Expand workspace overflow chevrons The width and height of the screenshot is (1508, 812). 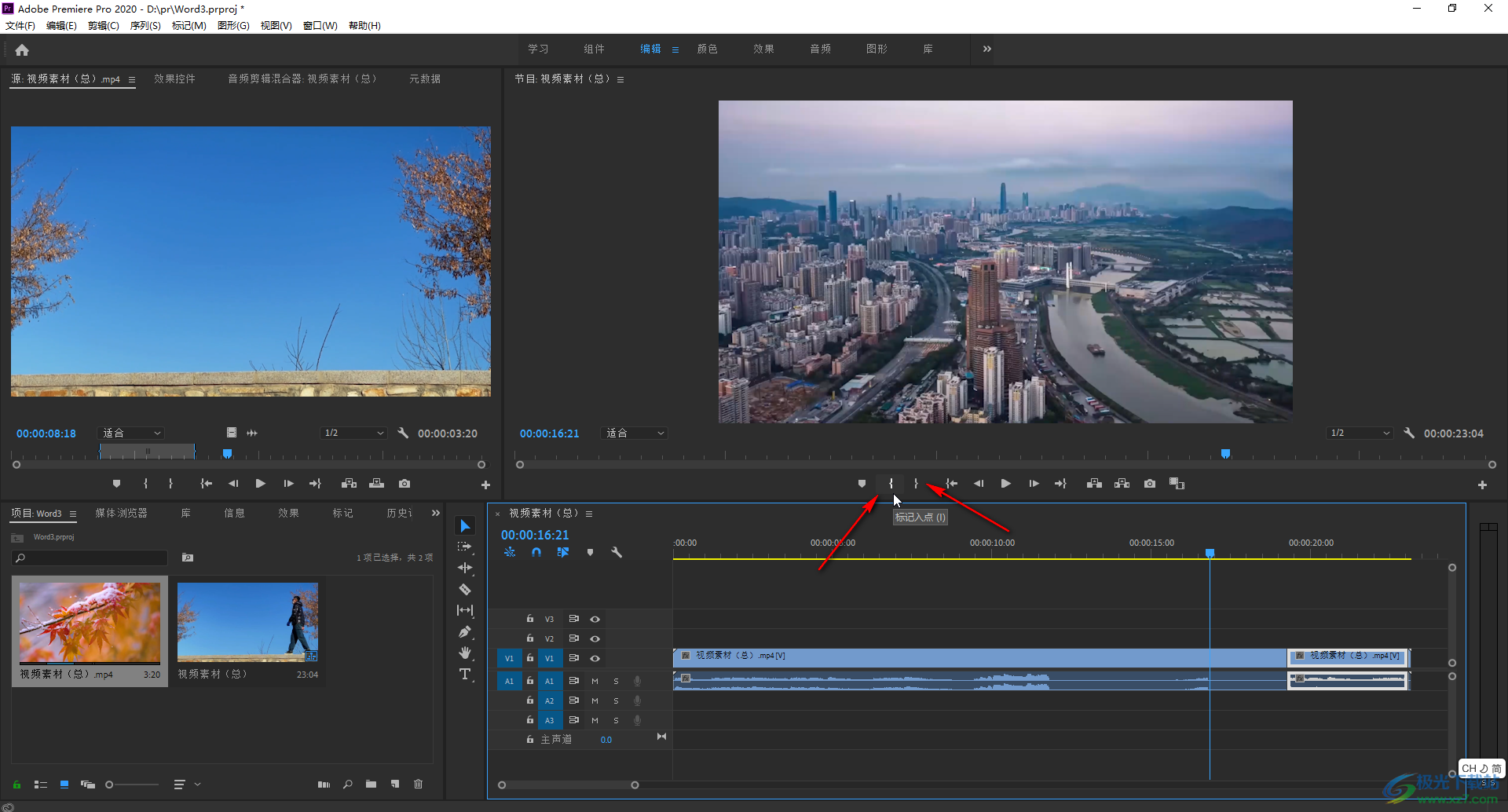(987, 49)
